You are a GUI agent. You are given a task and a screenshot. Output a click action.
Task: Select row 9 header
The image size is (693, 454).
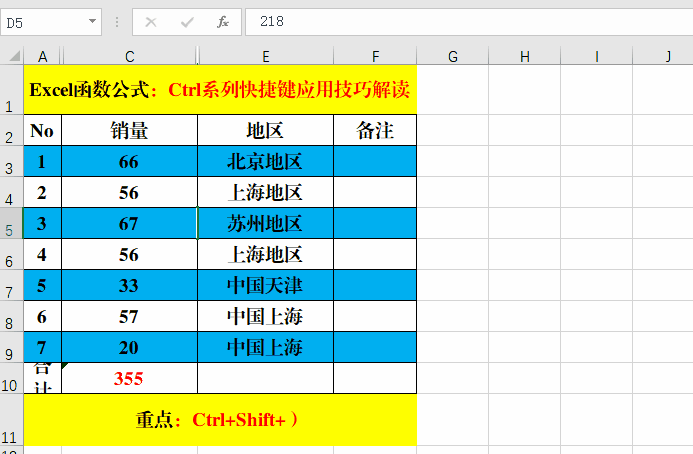(x=11, y=347)
